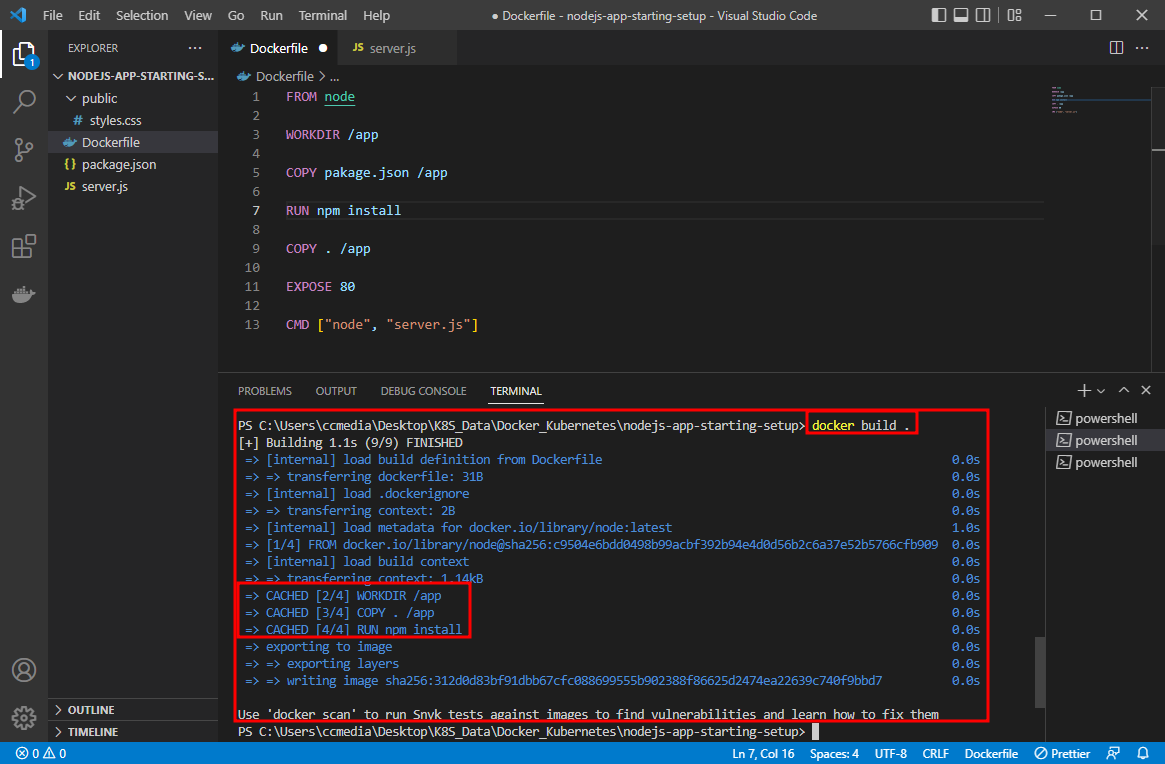Click the unsaved dot on Dockerfile tab
This screenshot has height=764, width=1165.
pos(323,48)
